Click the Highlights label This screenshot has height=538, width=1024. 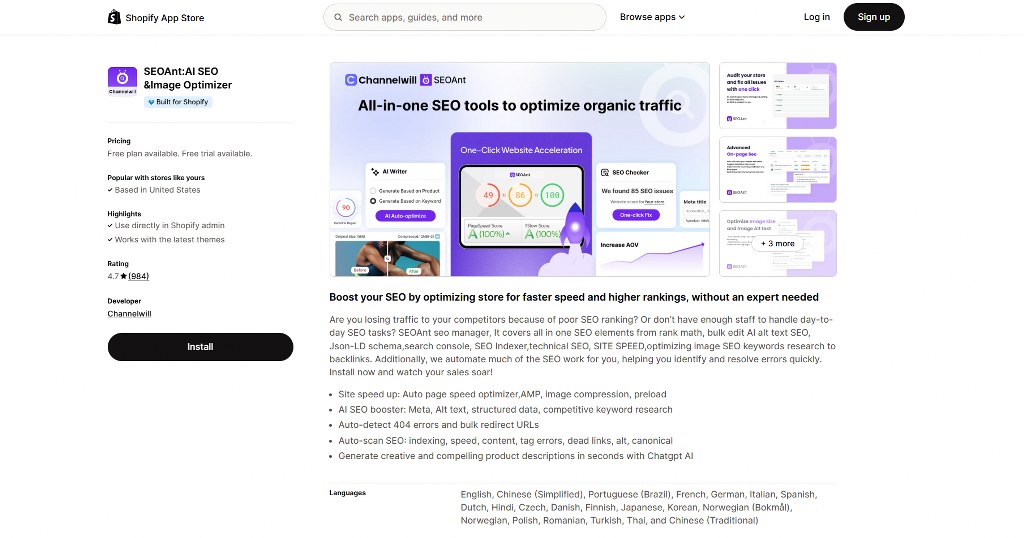pyautogui.click(x=124, y=214)
